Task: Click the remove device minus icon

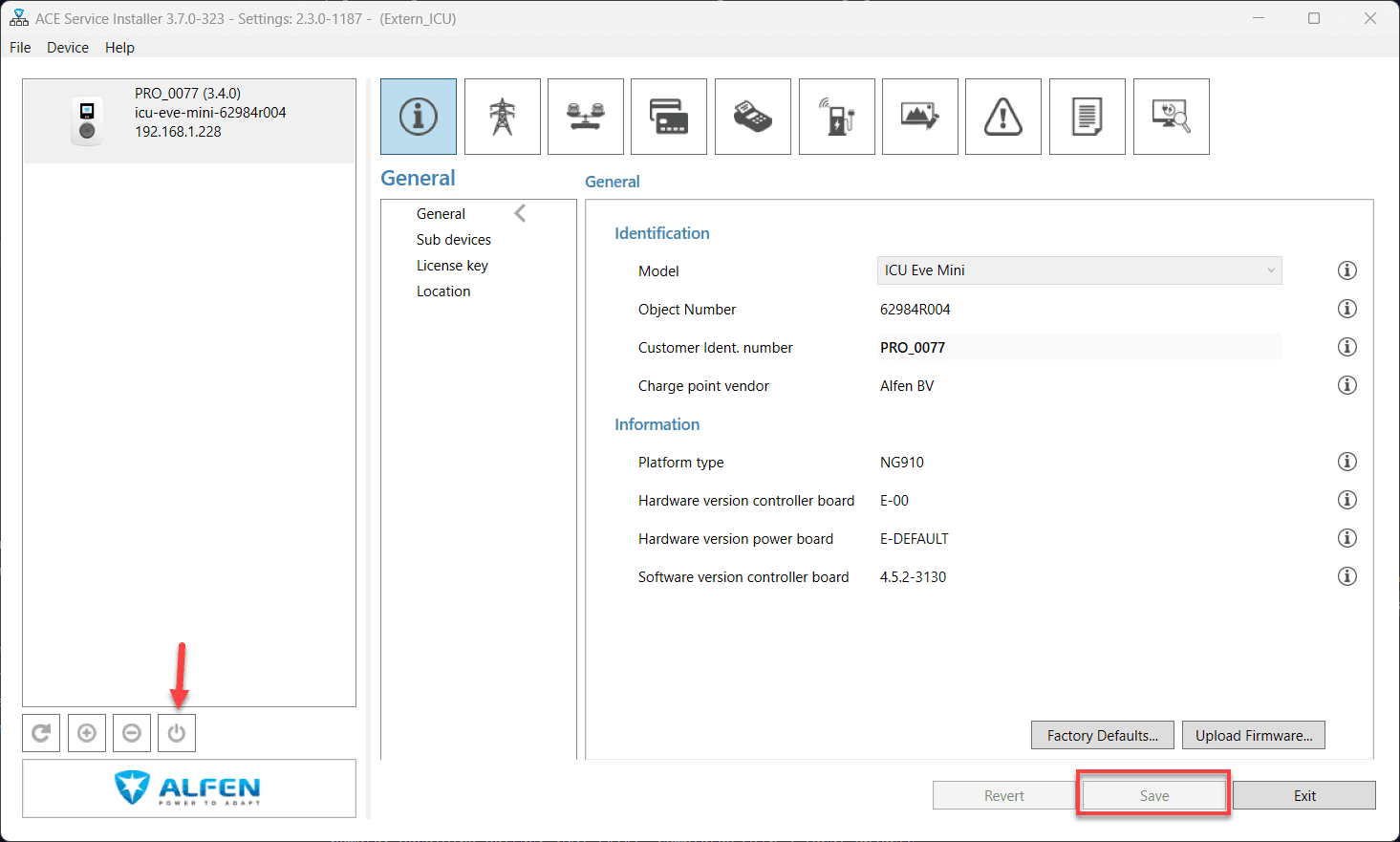Action: 132,733
